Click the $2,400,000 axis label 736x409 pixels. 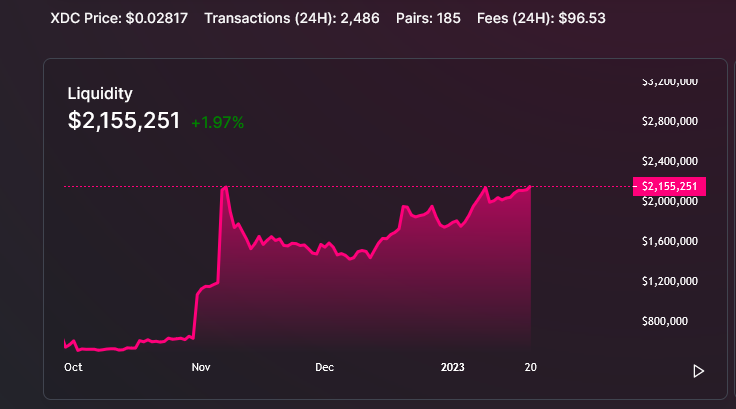pos(670,161)
